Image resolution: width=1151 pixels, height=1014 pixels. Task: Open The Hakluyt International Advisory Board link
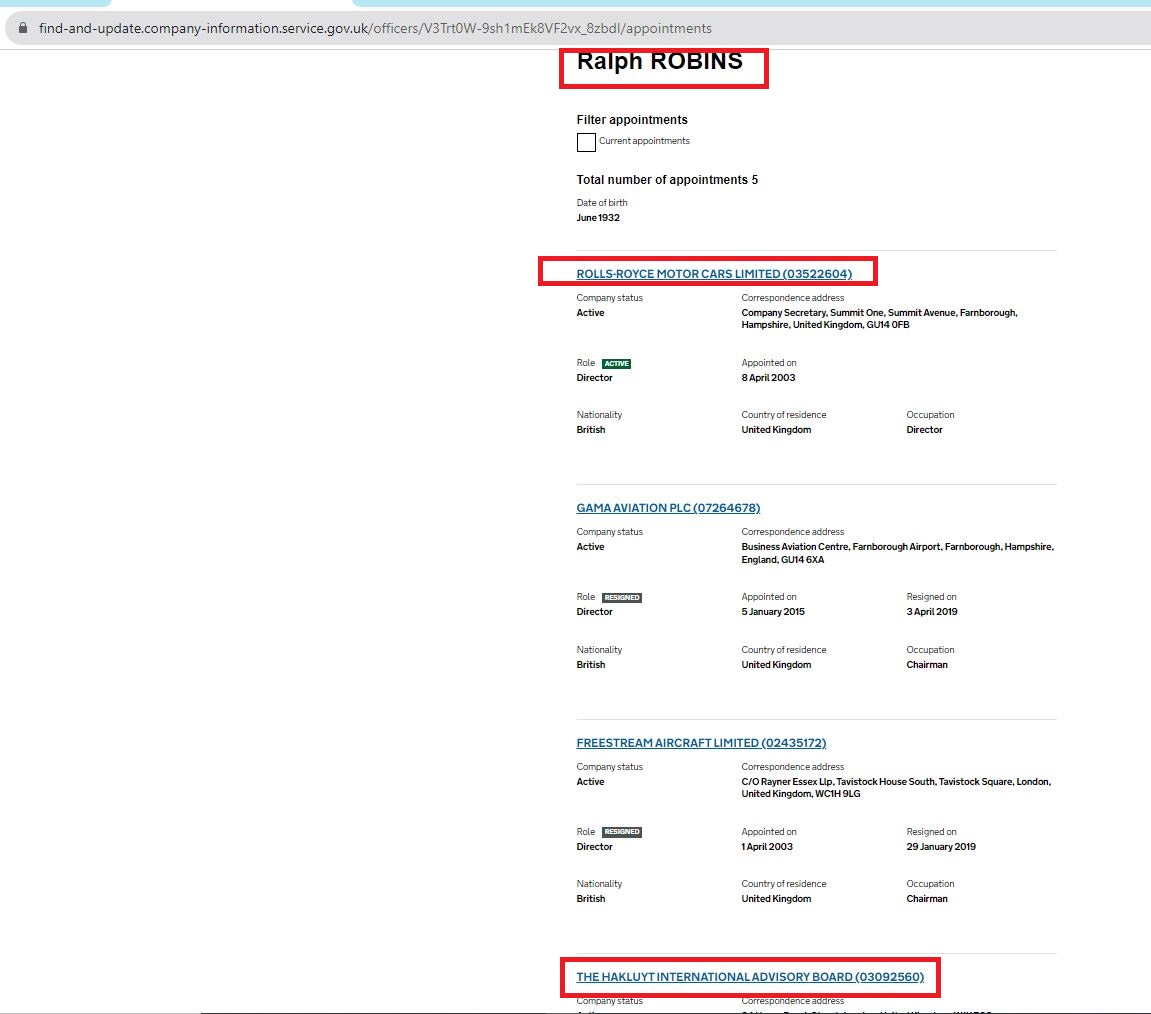pyautogui.click(x=749, y=977)
